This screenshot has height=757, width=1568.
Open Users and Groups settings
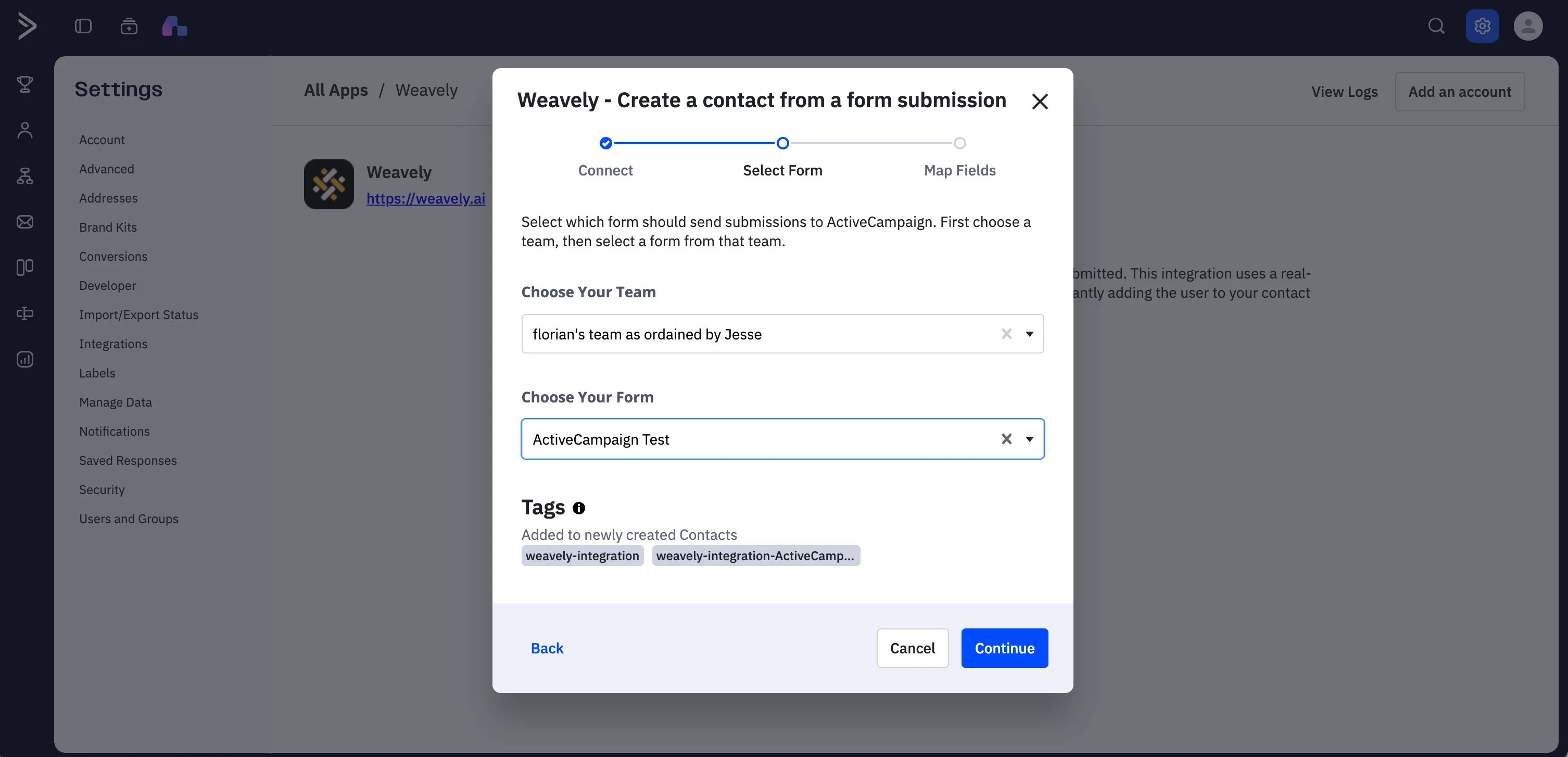click(129, 519)
